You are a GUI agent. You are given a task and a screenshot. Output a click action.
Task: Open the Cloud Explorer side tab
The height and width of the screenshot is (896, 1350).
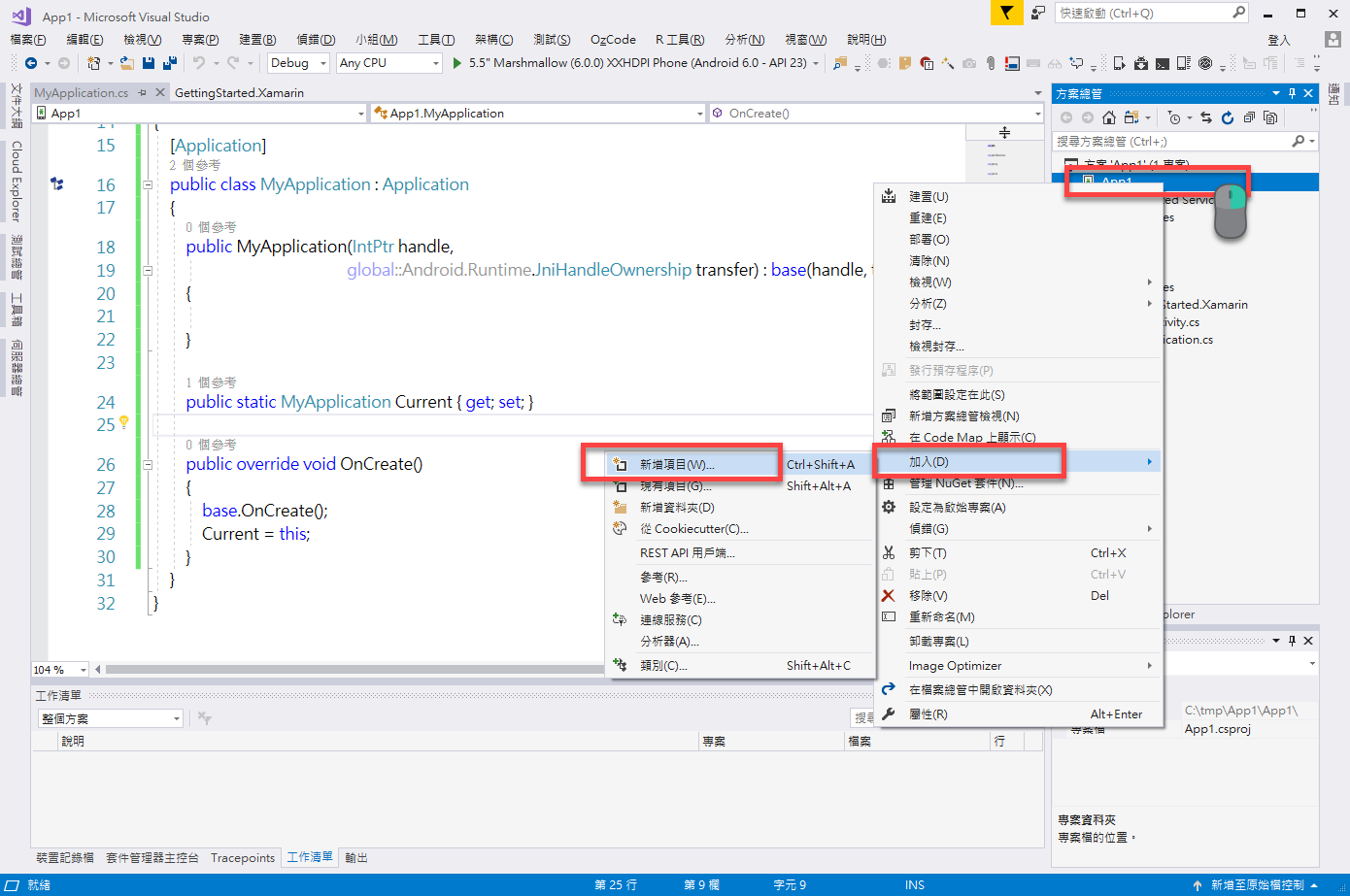[x=16, y=181]
